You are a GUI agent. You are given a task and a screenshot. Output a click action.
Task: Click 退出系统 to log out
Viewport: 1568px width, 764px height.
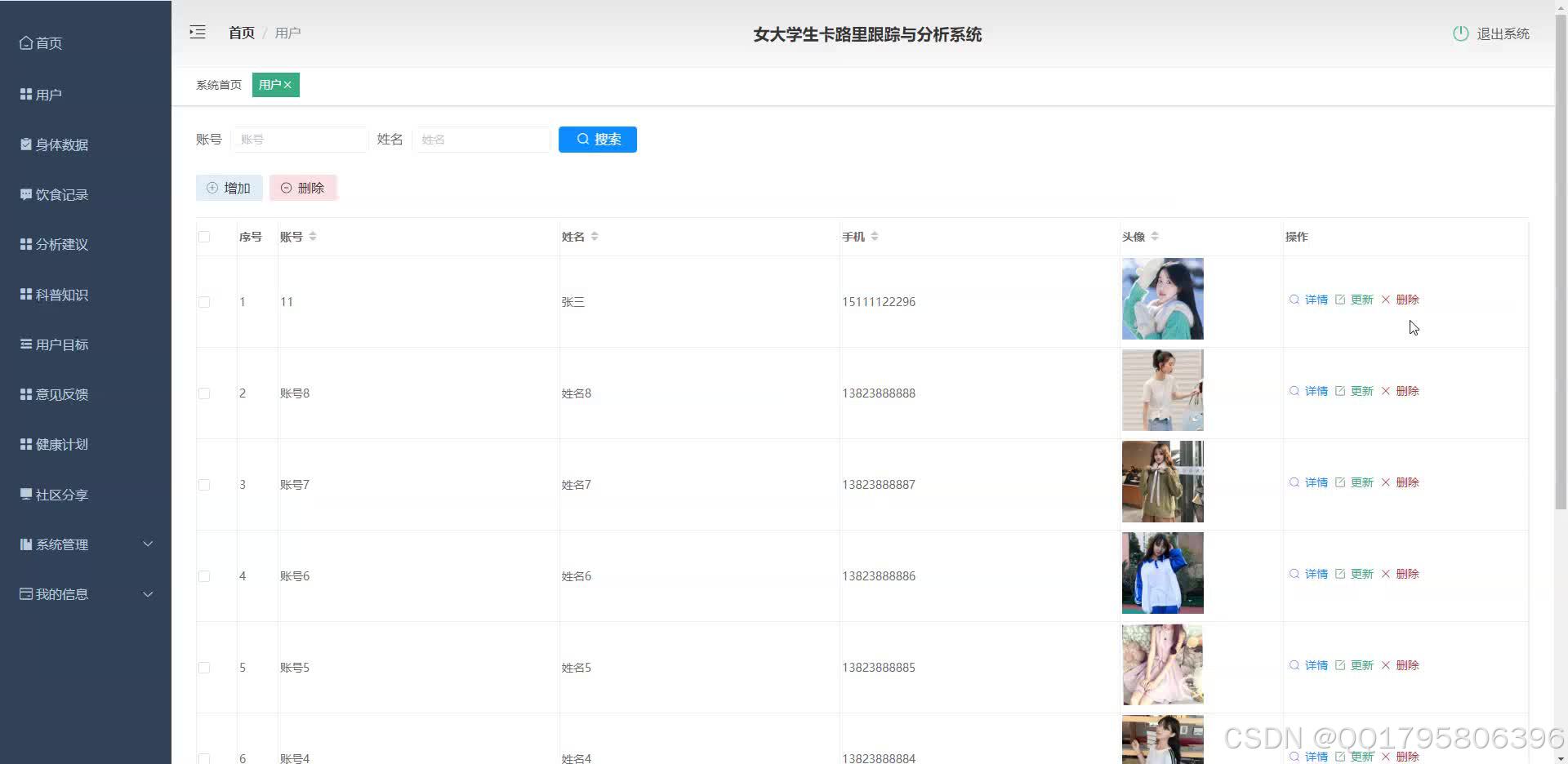click(x=1503, y=33)
